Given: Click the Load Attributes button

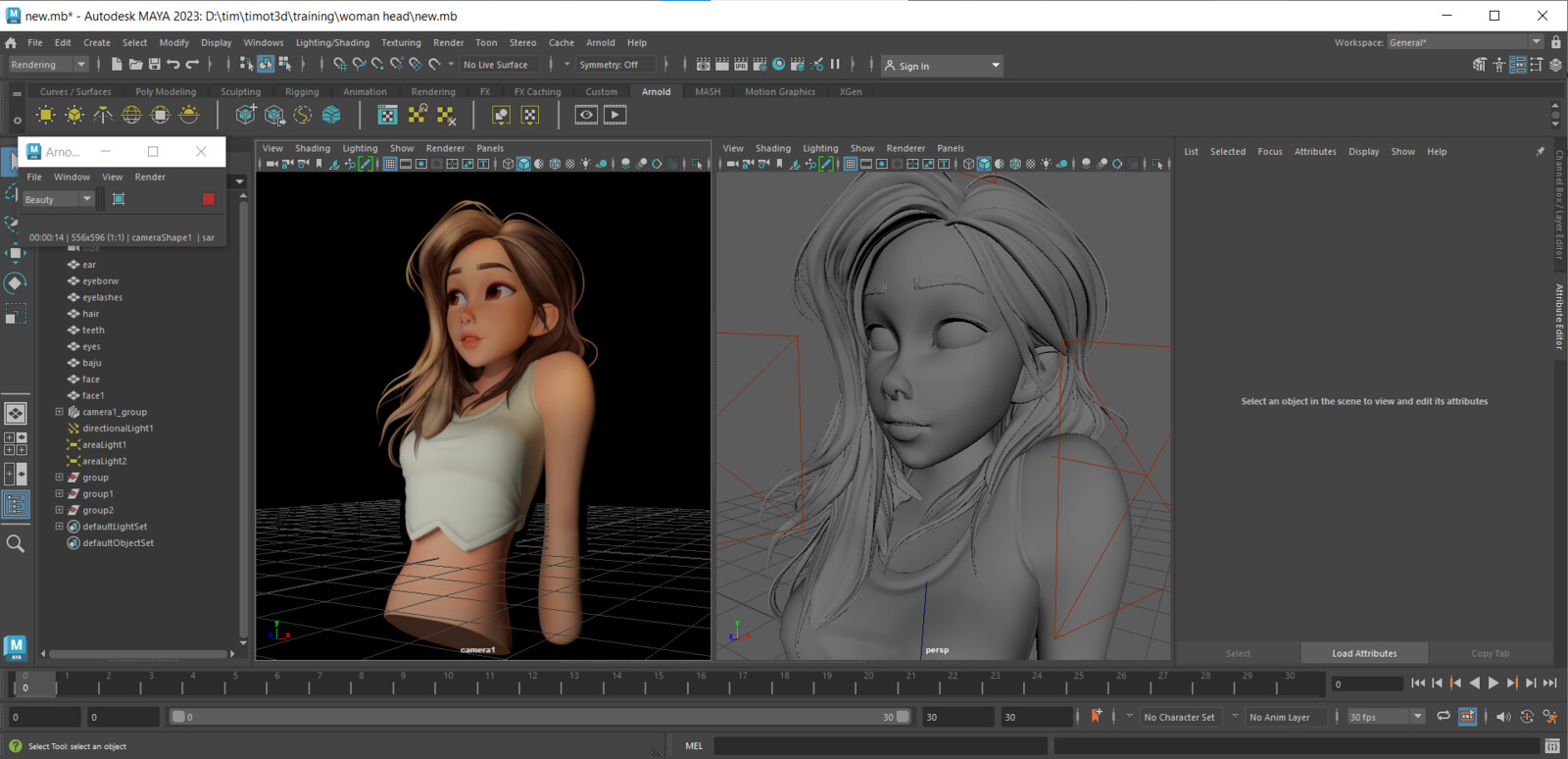Looking at the screenshot, I should click(x=1364, y=653).
